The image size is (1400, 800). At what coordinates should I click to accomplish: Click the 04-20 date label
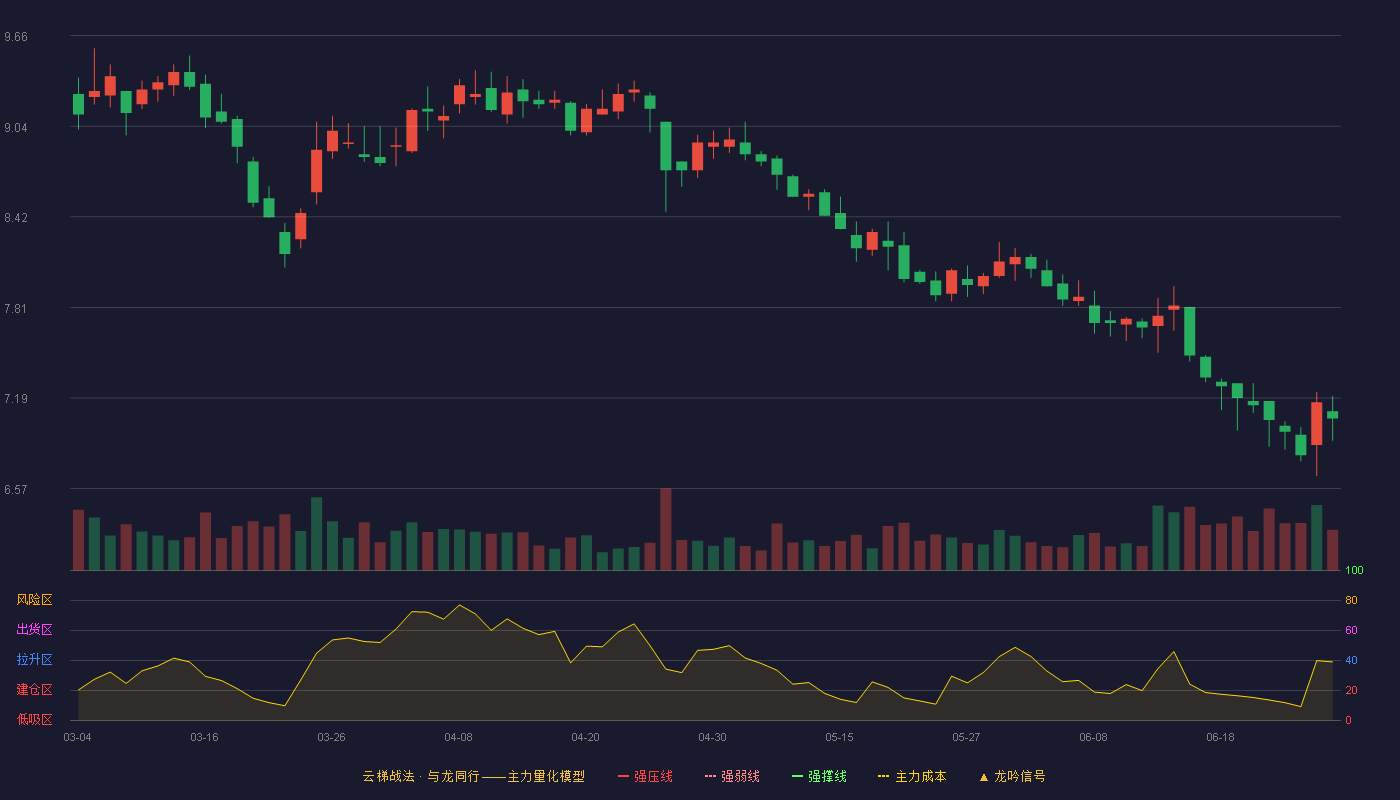[585, 737]
